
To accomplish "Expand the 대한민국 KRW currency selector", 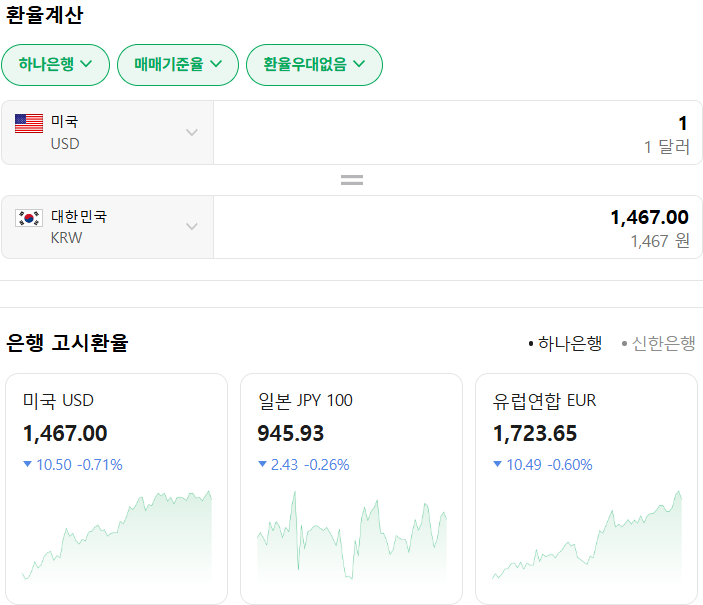I will click(108, 226).
